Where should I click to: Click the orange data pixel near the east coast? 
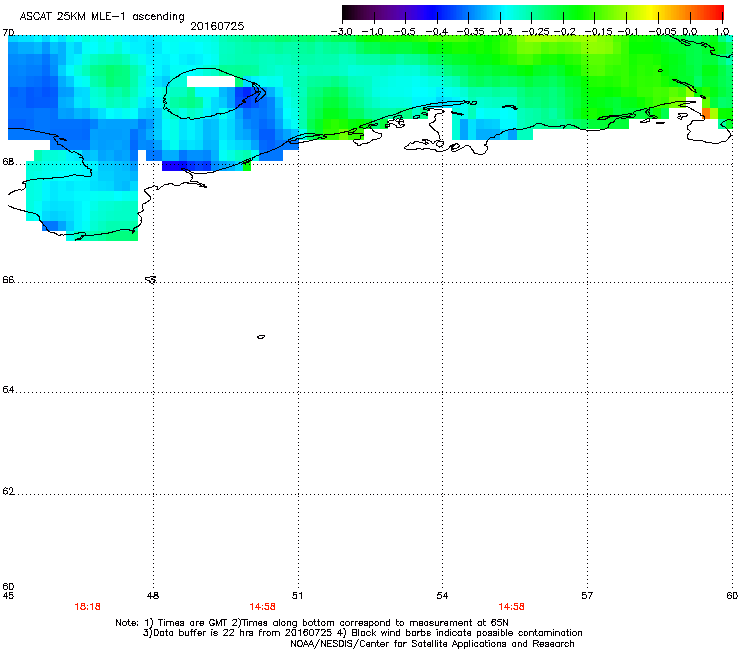coord(706,113)
